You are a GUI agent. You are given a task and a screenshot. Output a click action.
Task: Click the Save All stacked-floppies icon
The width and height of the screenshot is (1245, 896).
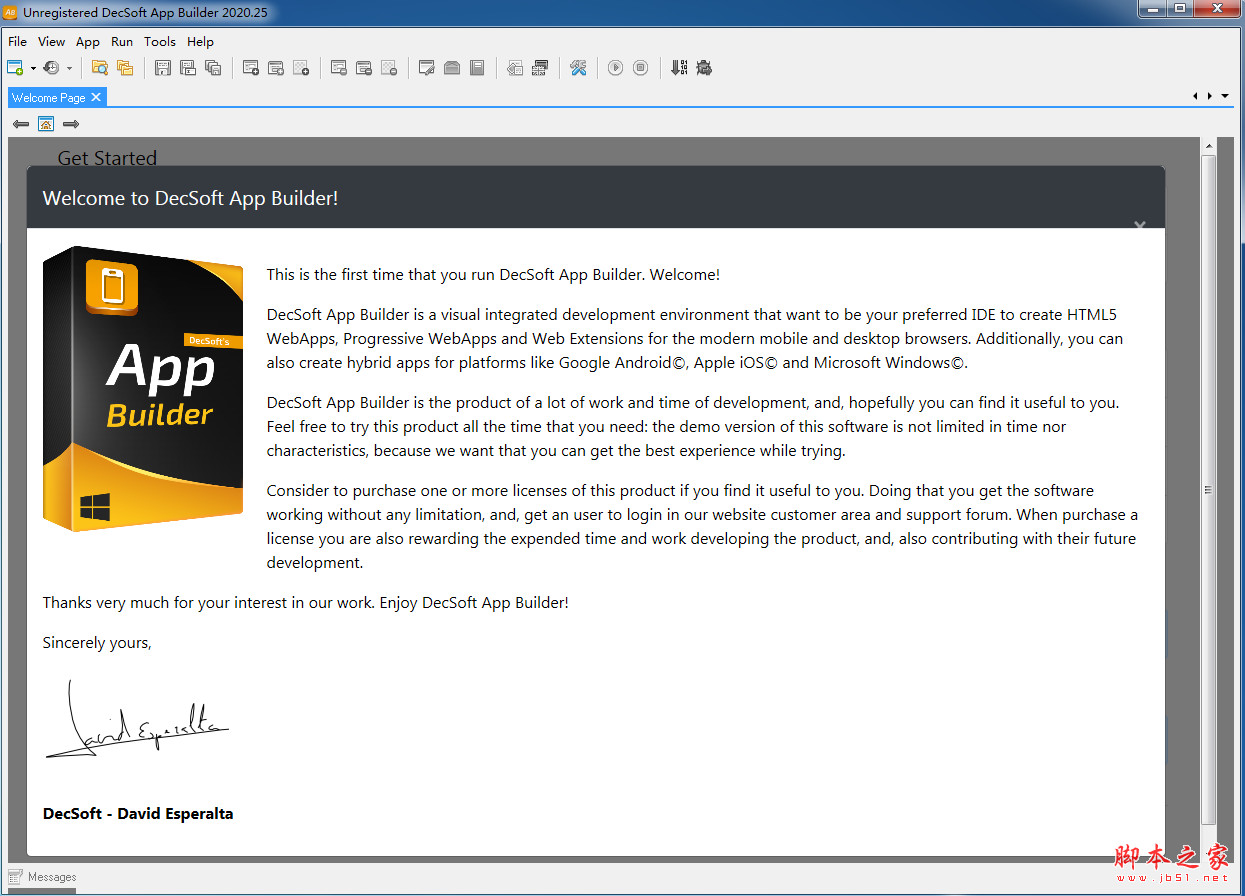tap(213, 68)
